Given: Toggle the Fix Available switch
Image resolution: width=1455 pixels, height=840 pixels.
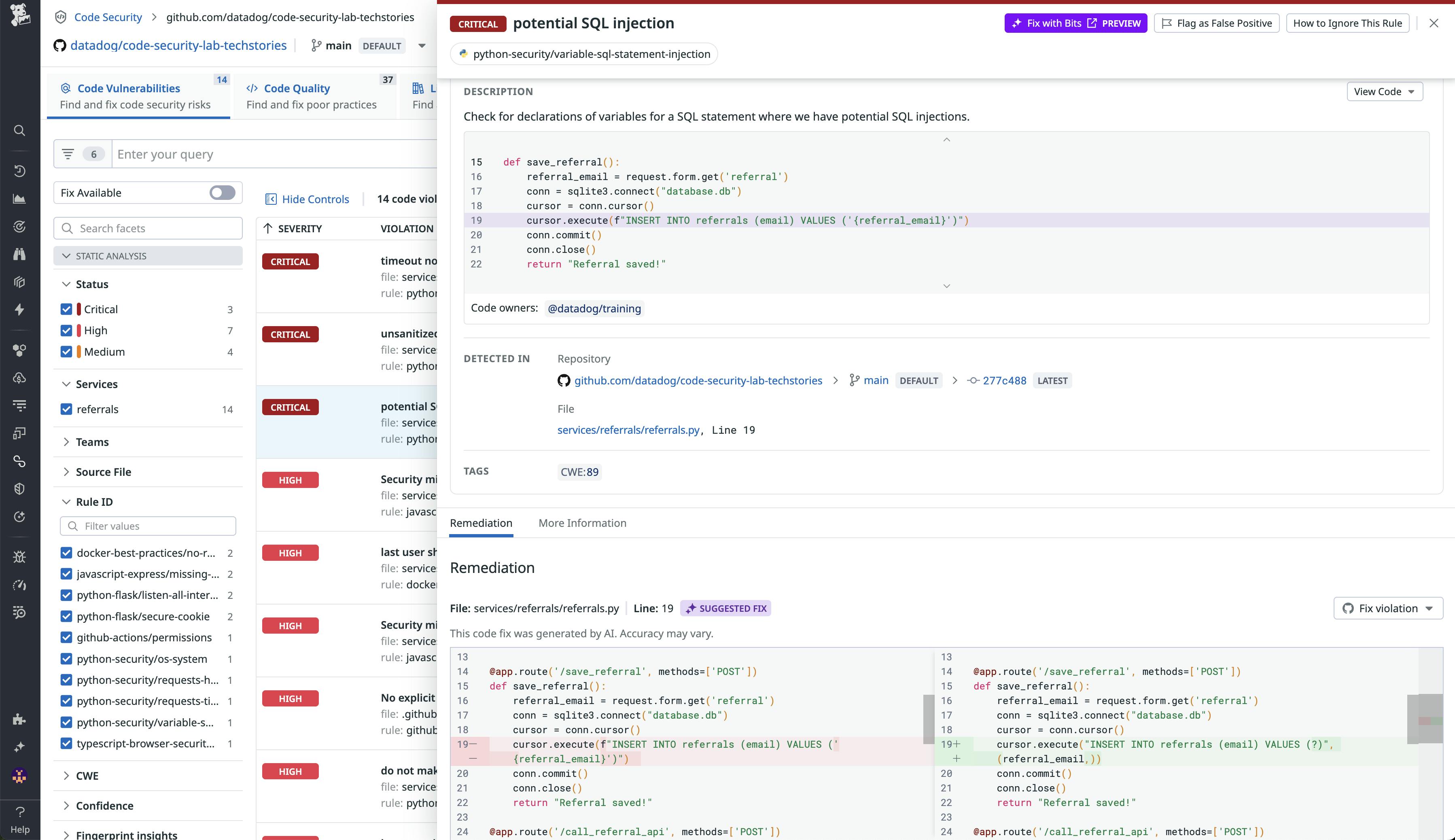Looking at the screenshot, I should point(222,192).
